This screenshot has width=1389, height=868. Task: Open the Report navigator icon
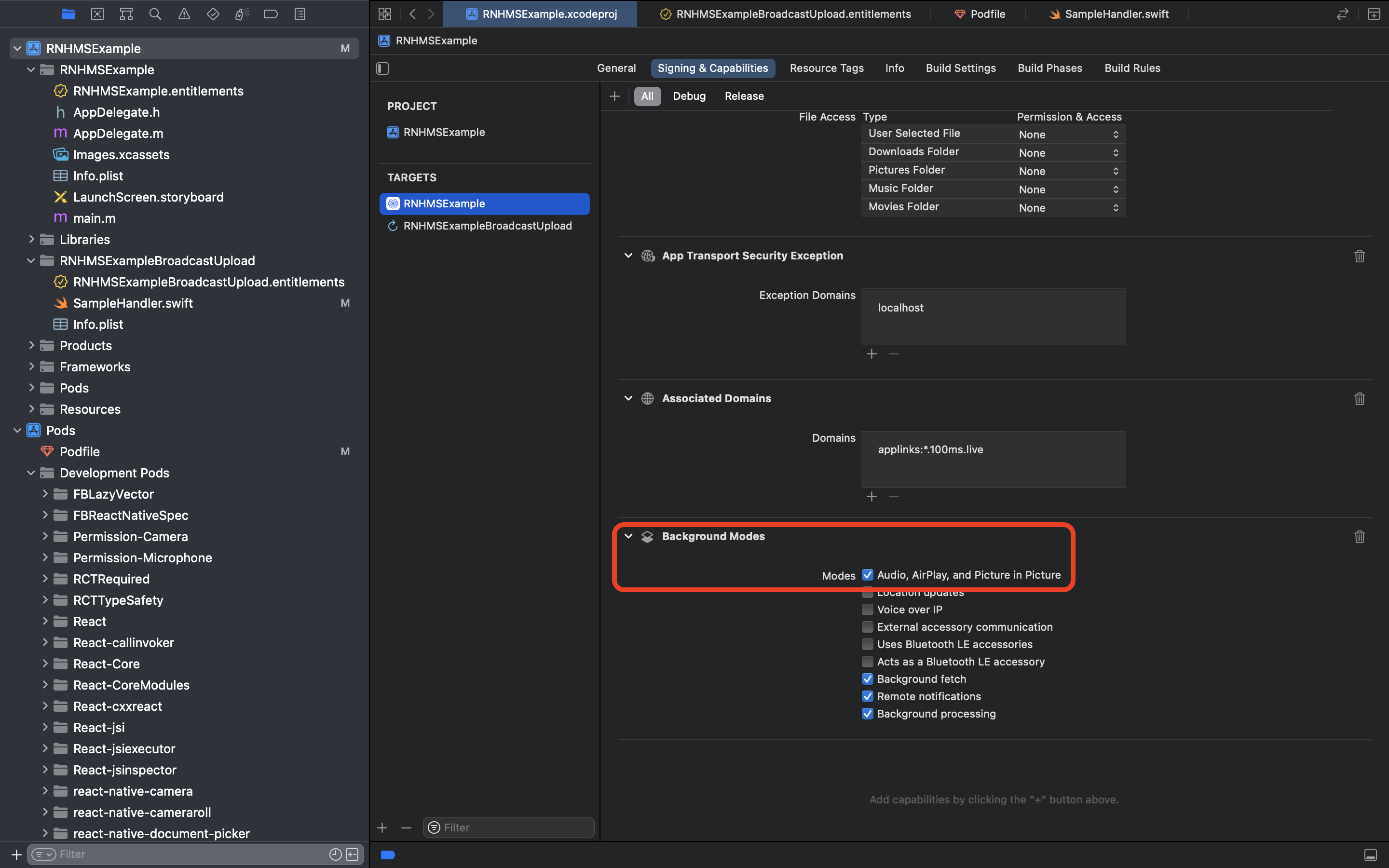coord(300,14)
